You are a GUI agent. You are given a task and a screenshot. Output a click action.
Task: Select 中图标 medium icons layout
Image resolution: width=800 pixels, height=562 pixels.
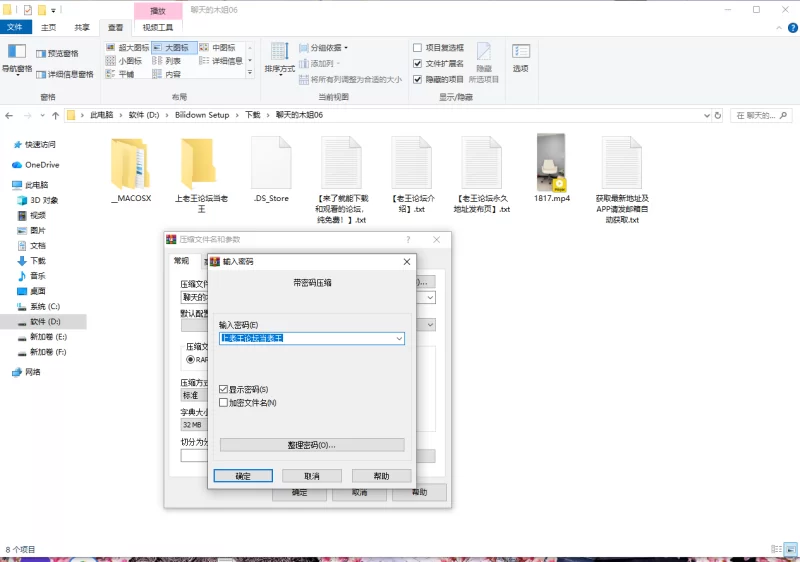click(x=218, y=47)
